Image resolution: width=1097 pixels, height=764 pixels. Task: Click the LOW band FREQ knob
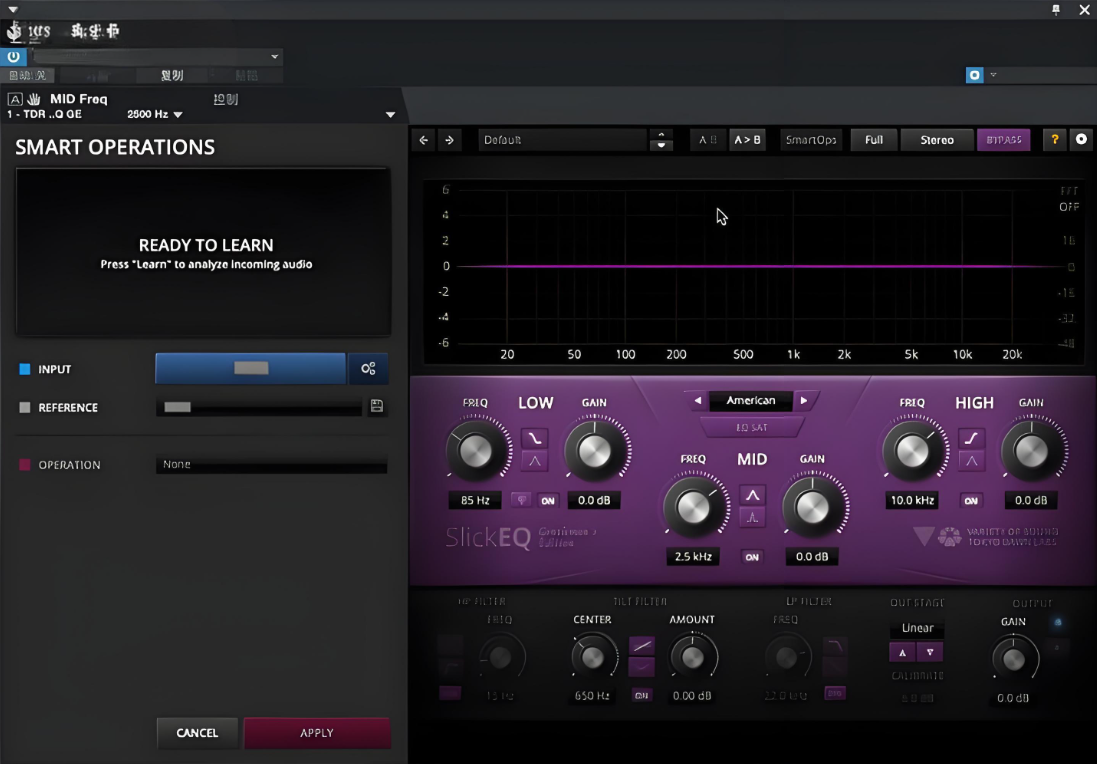(x=475, y=451)
